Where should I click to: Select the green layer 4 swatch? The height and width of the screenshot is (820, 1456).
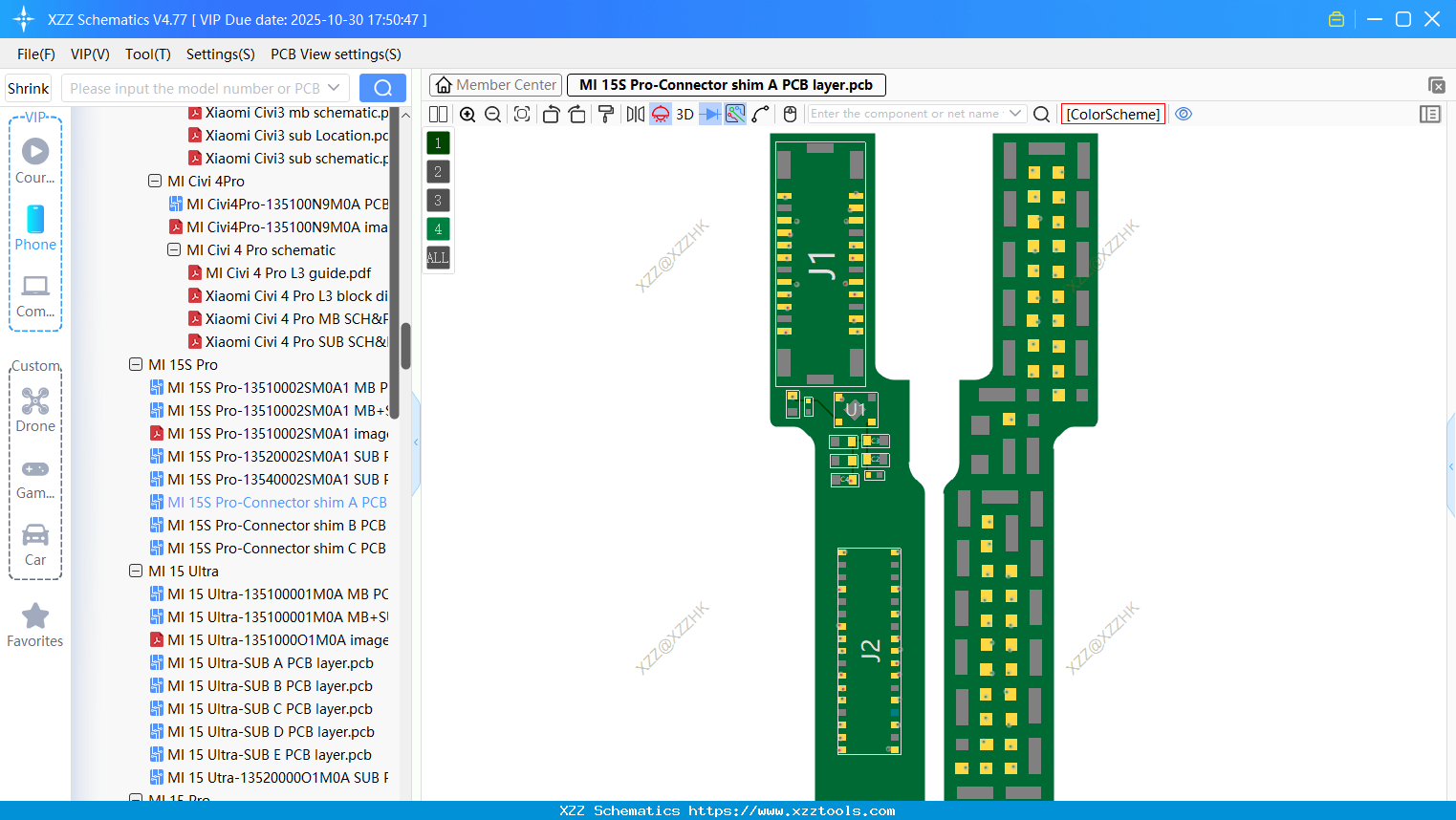click(437, 228)
